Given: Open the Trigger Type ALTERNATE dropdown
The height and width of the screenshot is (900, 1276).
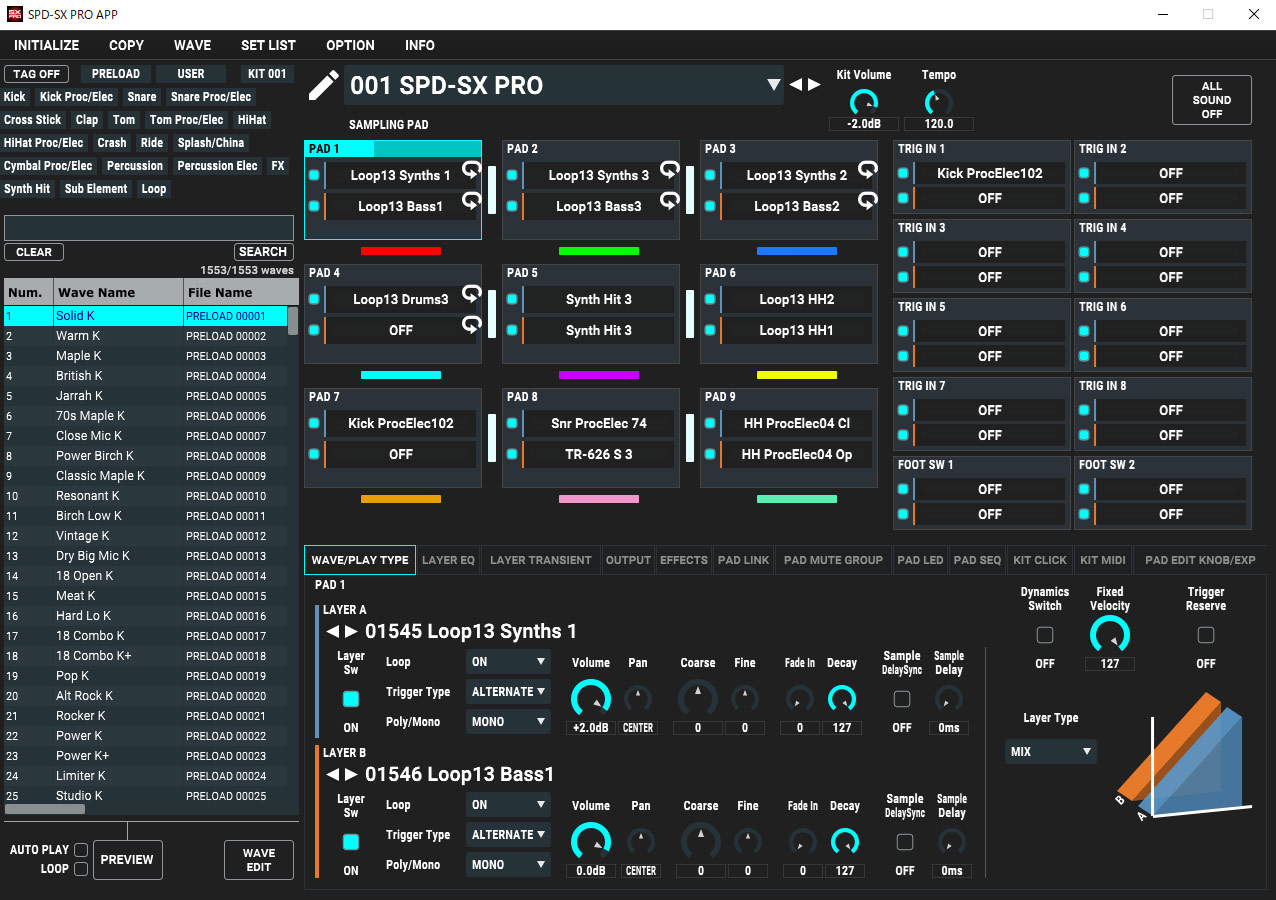Looking at the screenshot, I should tap(507, 691).
